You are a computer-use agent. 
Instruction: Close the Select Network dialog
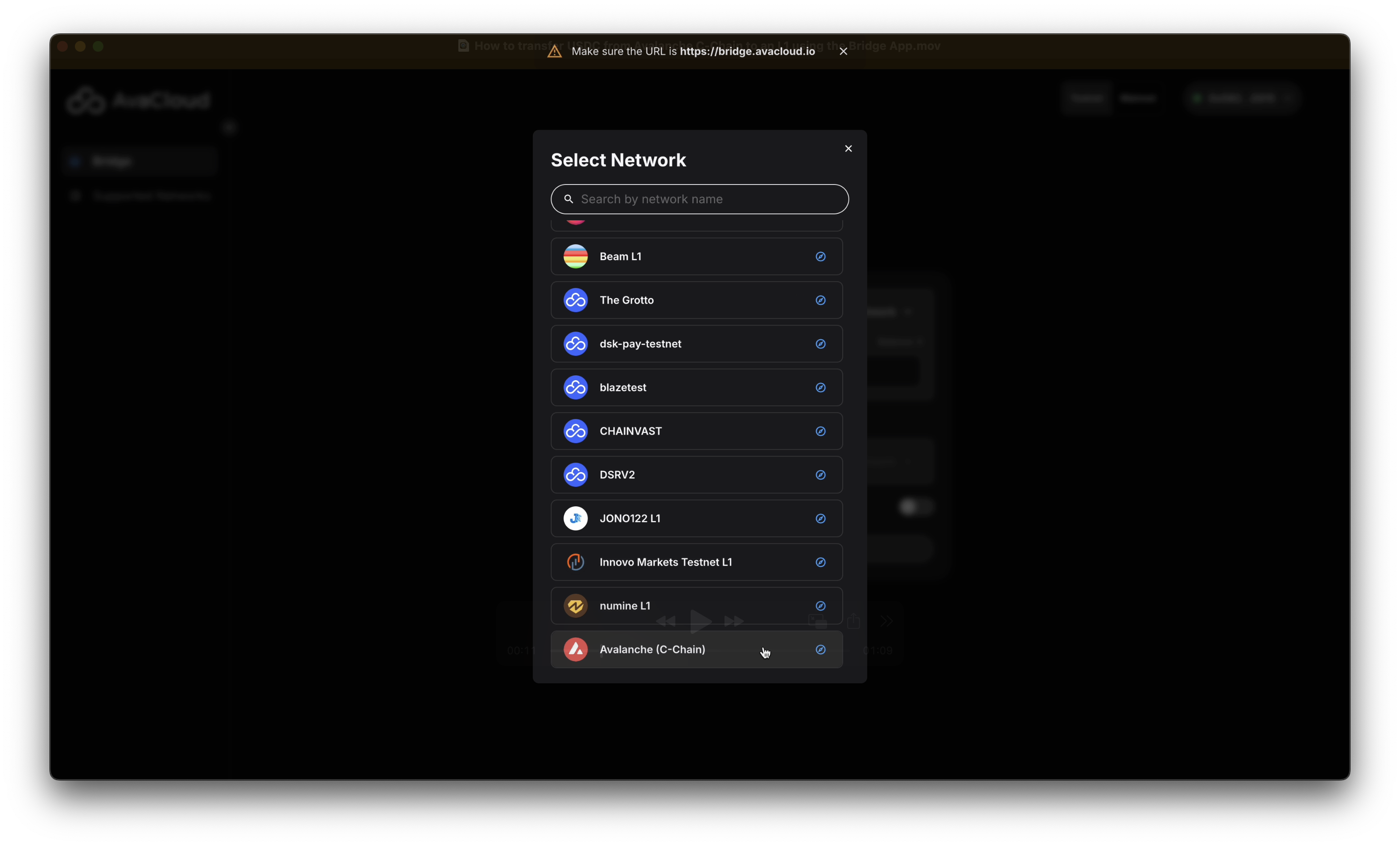(848, 148)
